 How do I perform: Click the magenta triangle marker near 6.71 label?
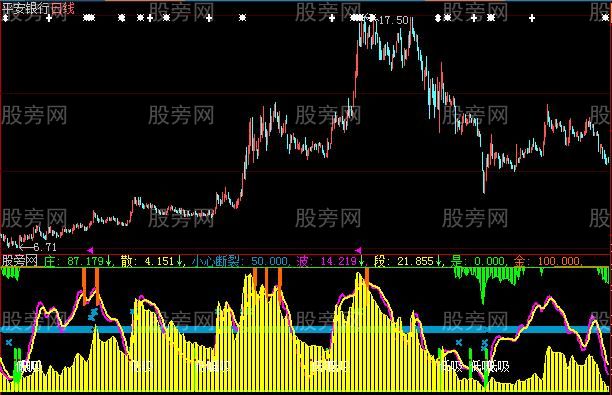coord(90,250)
